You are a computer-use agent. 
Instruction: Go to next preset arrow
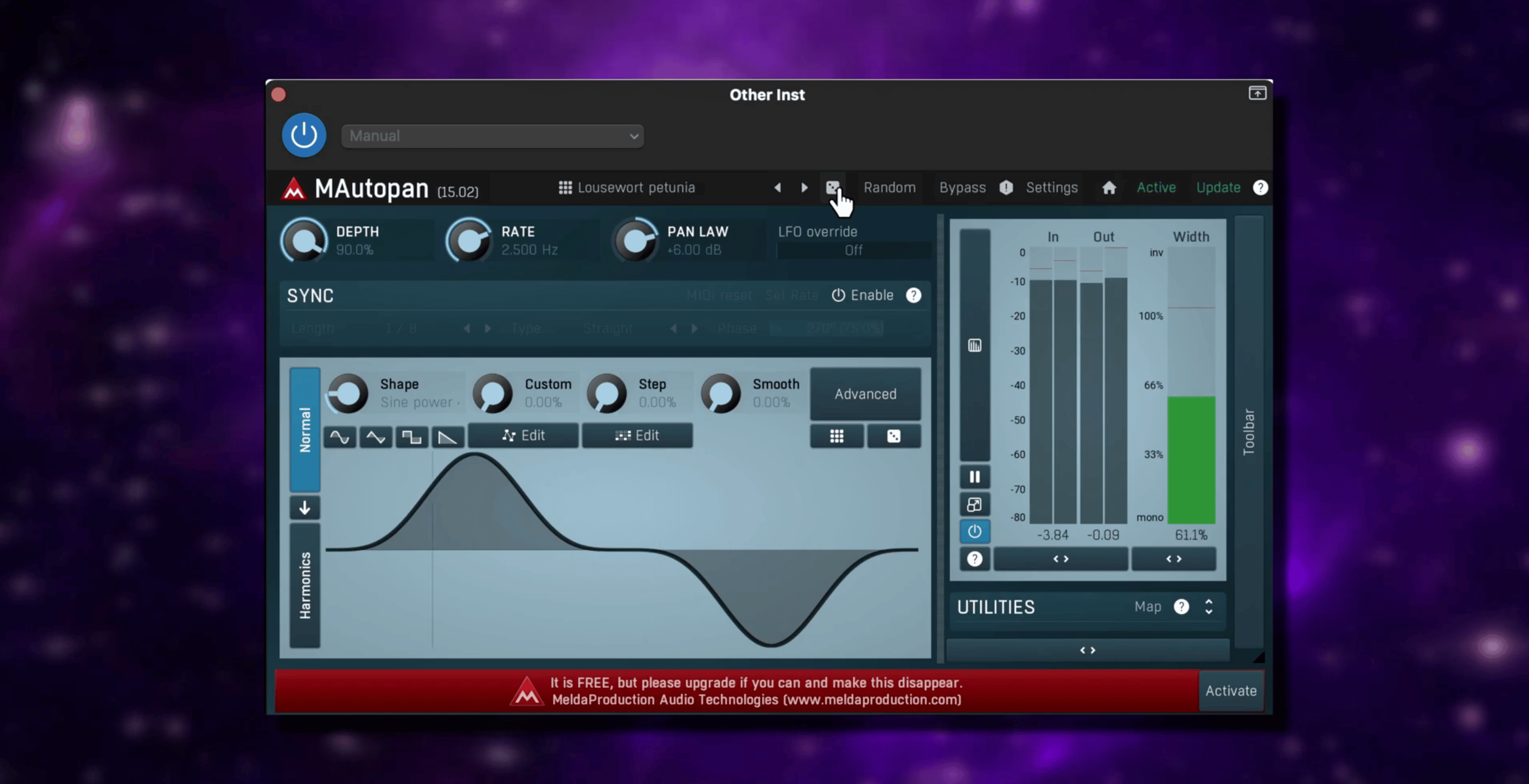click(x=804, y=187)
